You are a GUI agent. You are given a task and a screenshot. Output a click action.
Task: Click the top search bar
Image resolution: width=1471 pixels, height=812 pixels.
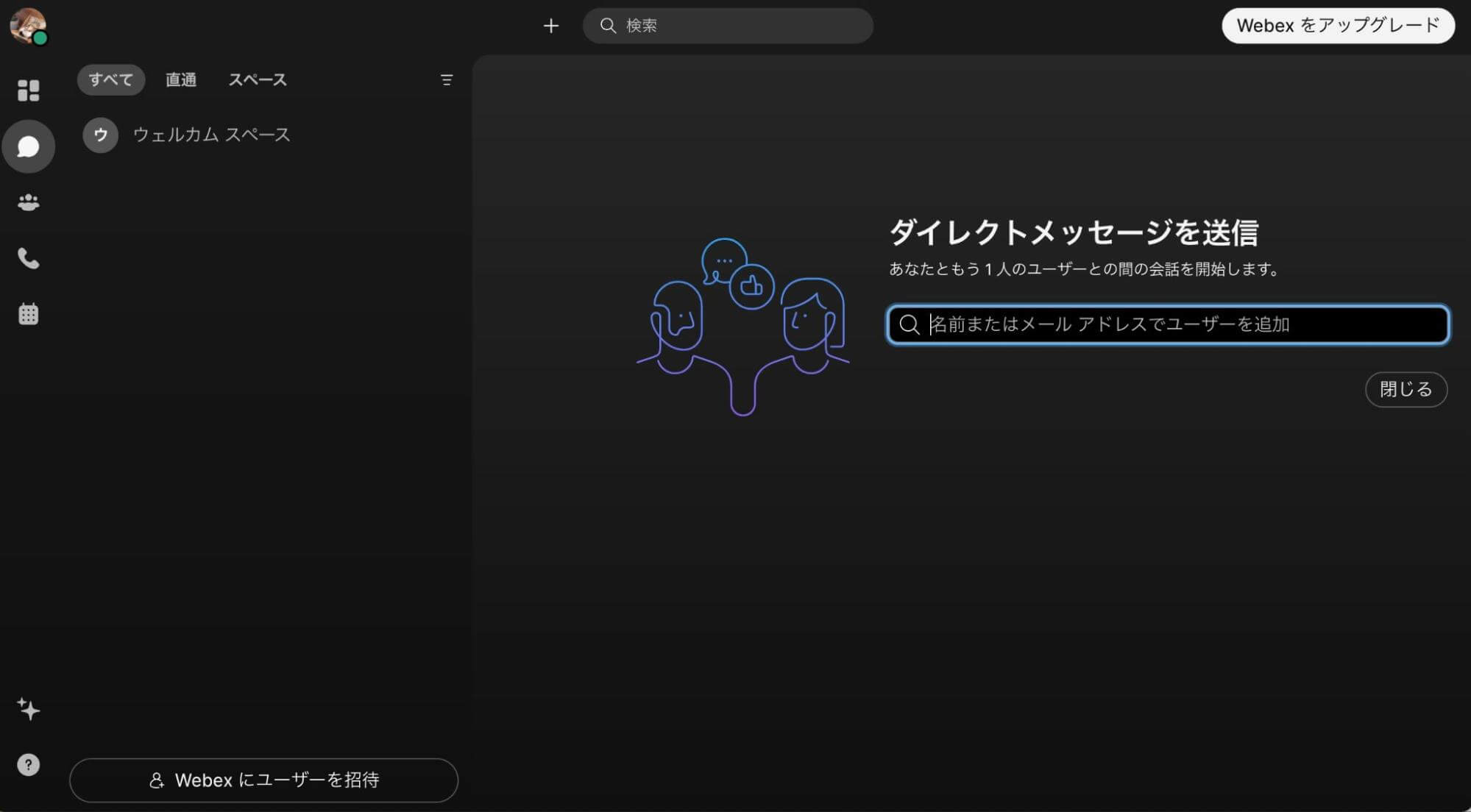(x=727, y=25)
